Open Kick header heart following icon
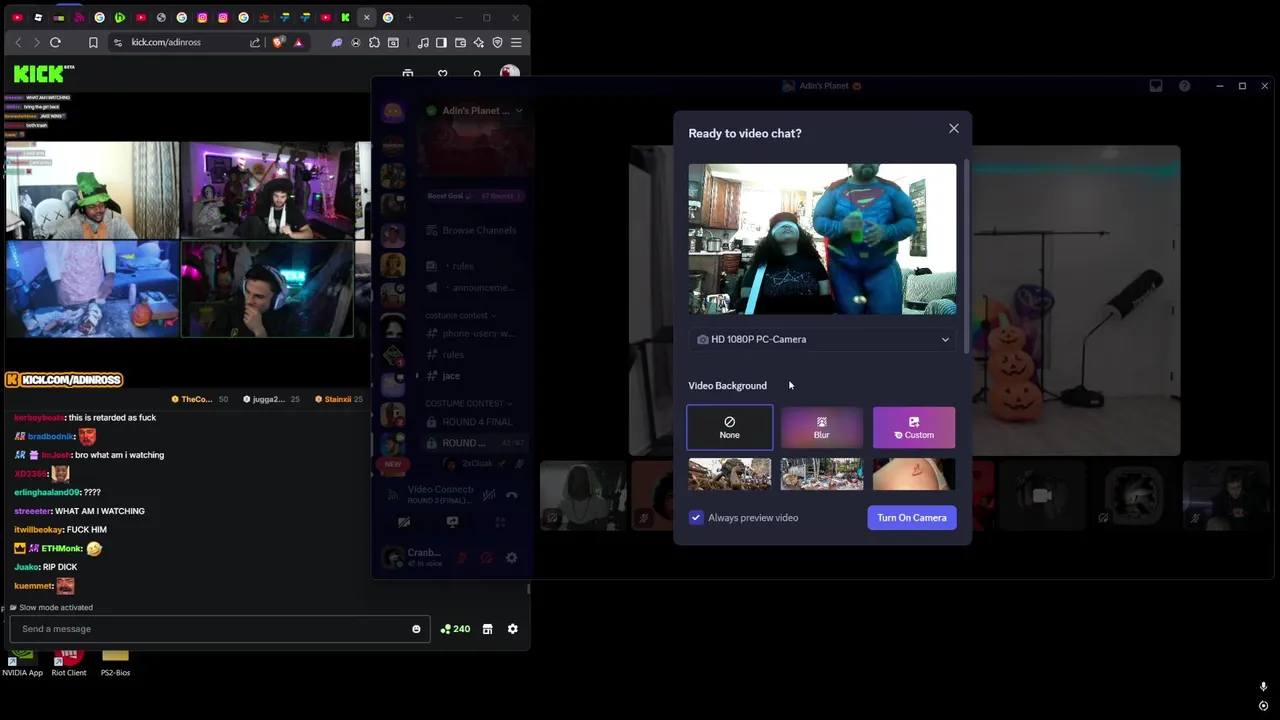1280x720 pixels. coord(443,73)
